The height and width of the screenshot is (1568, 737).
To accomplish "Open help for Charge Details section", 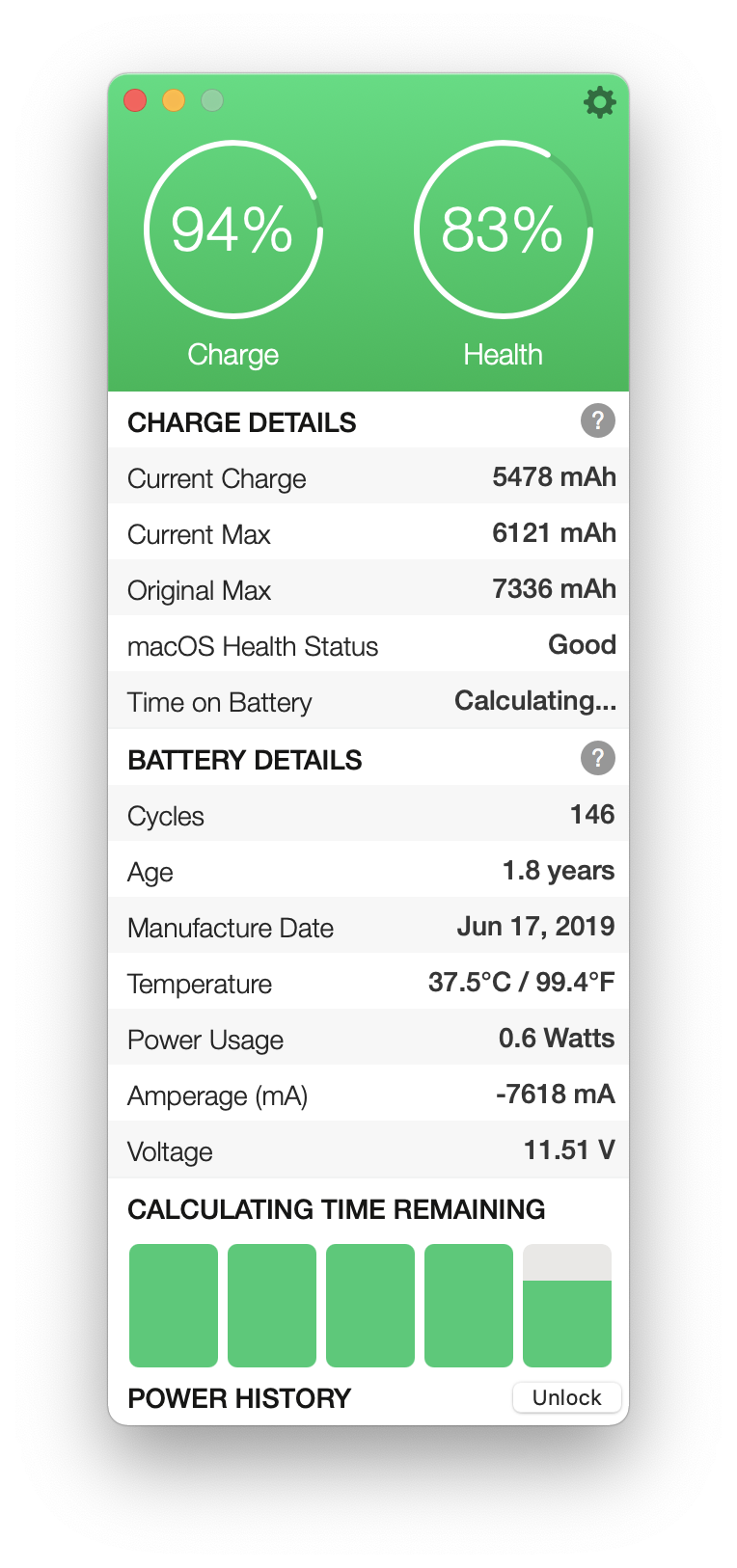I will point(597,420).
